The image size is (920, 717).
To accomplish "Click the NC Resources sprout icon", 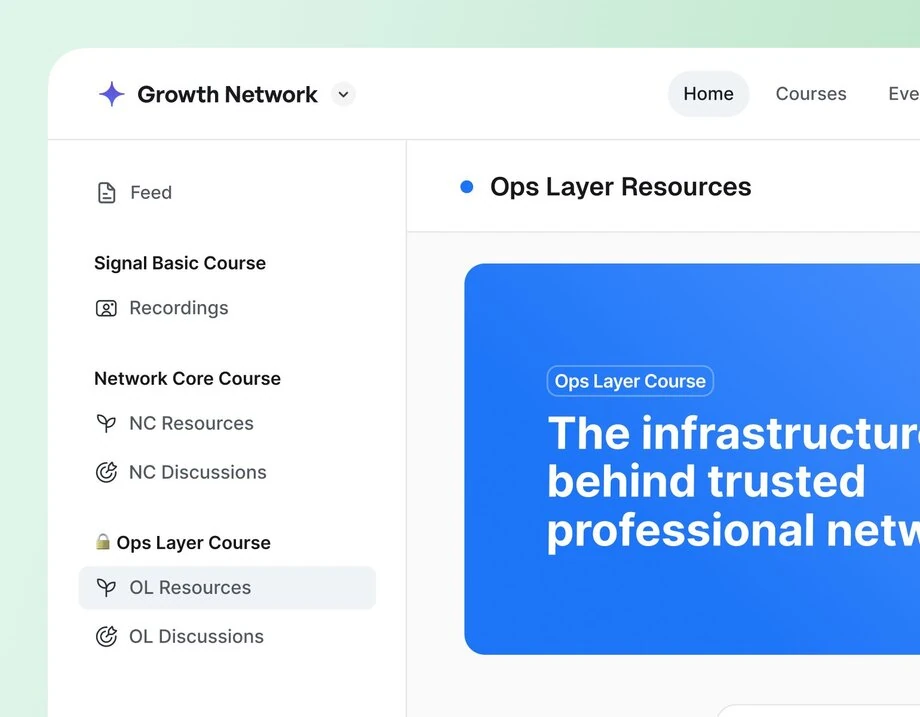I will [106, 423].
